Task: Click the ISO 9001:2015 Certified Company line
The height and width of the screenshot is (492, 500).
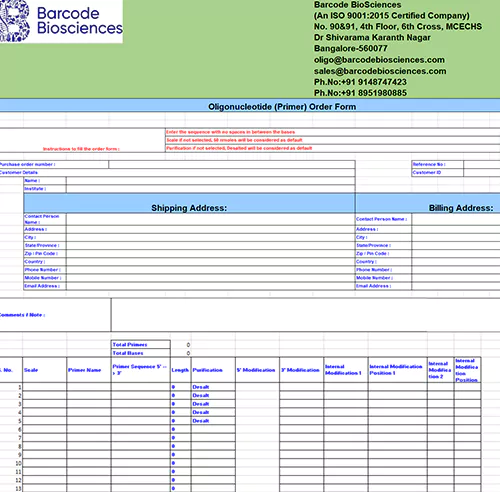Action: pos(392,16)
